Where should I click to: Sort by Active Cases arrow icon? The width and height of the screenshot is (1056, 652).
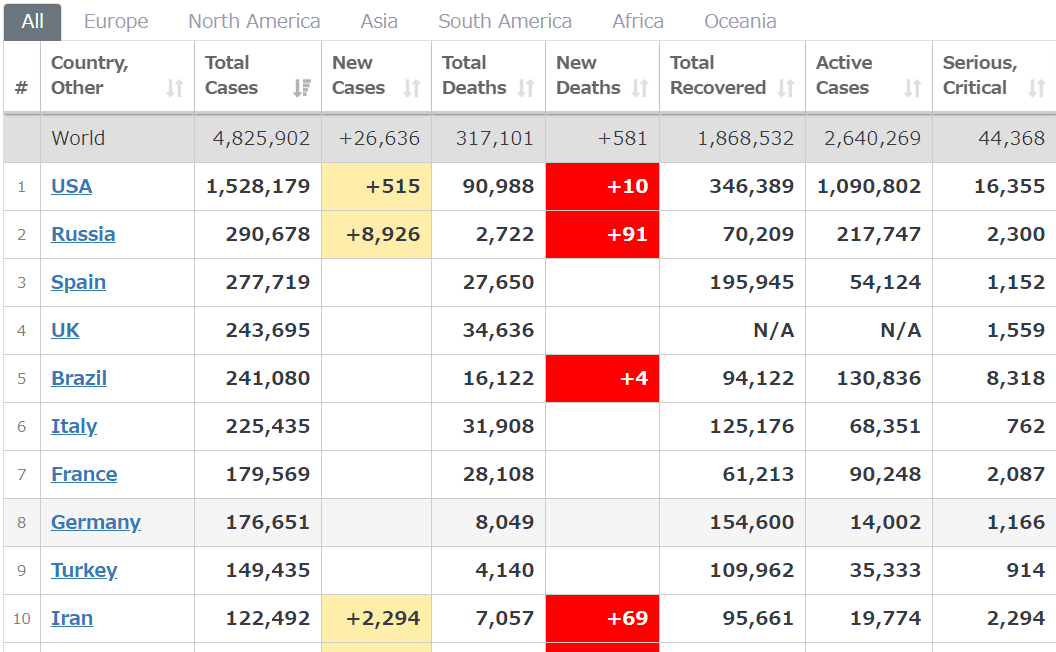913,88
